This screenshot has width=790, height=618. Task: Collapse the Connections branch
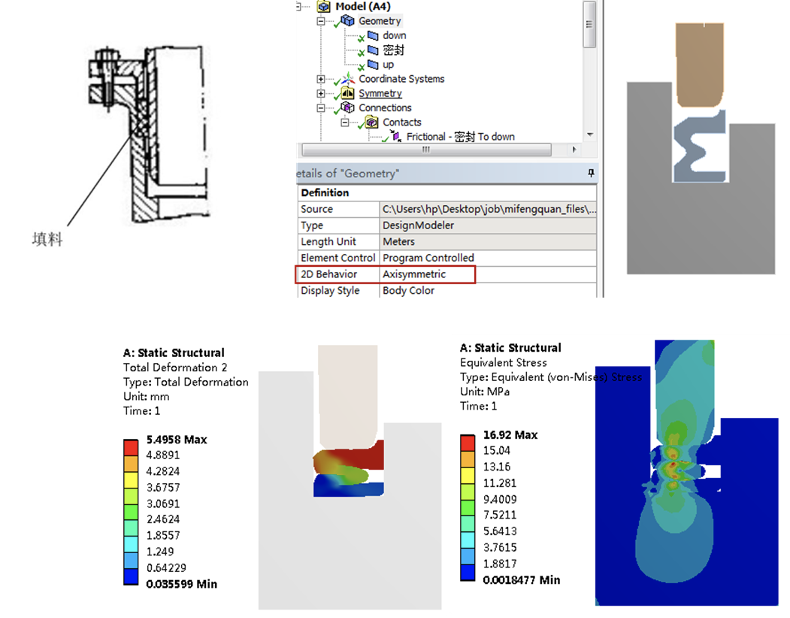point(320,108)
